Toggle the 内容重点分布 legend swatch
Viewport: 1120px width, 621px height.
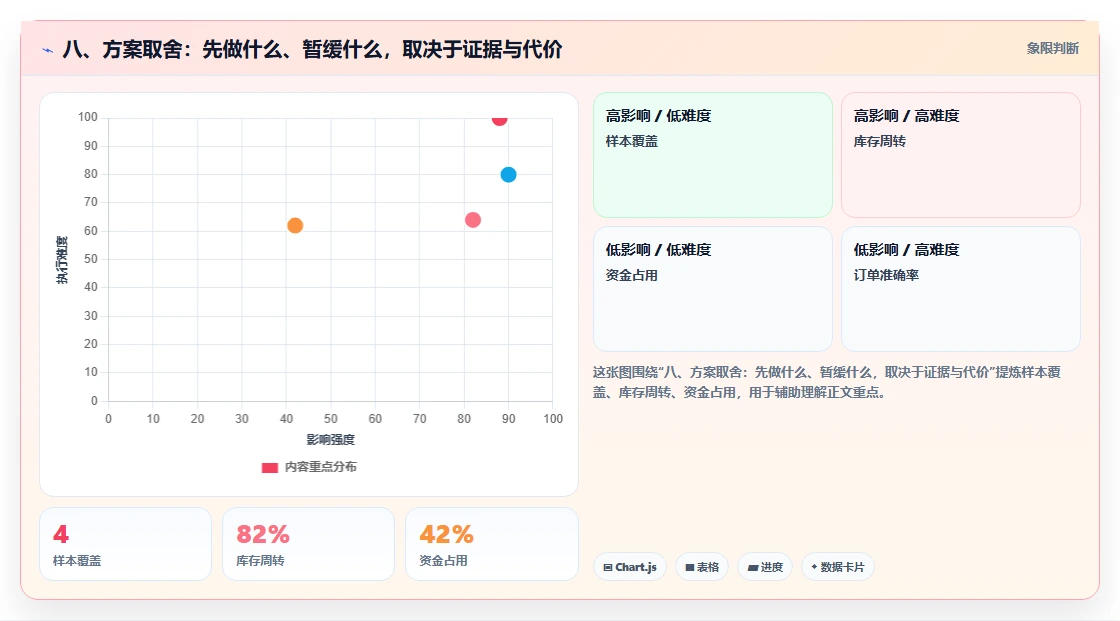click(x=269, y=467)
